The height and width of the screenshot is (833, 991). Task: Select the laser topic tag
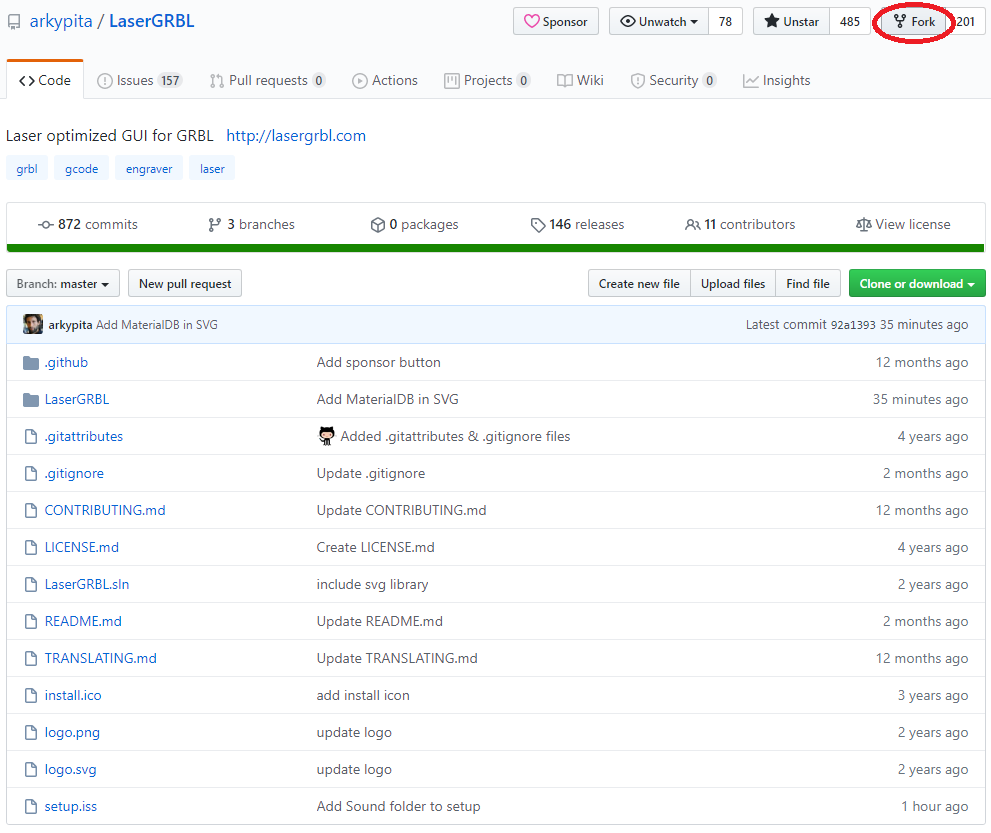[212, 169]
